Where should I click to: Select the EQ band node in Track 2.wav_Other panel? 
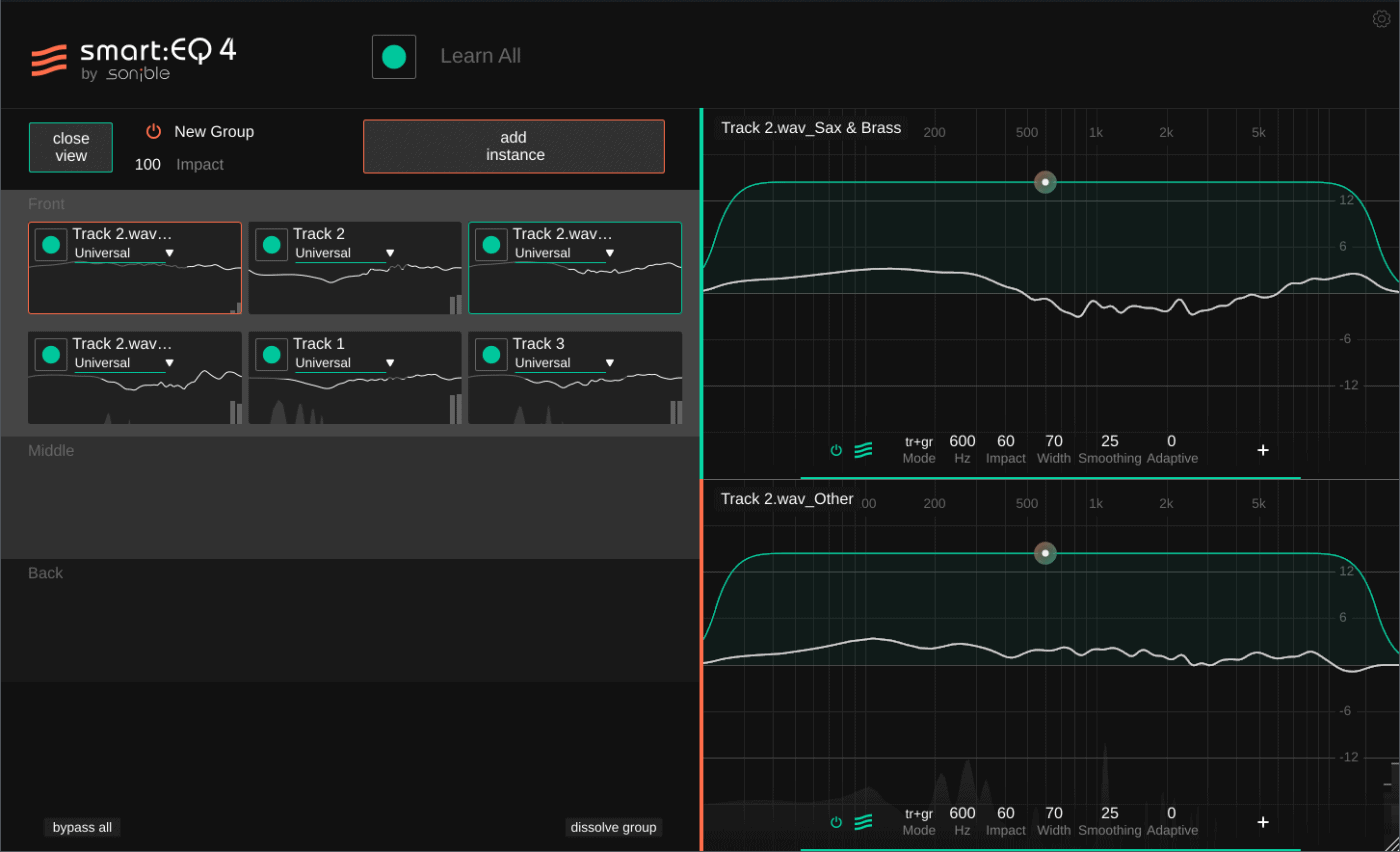point(1045,553)
